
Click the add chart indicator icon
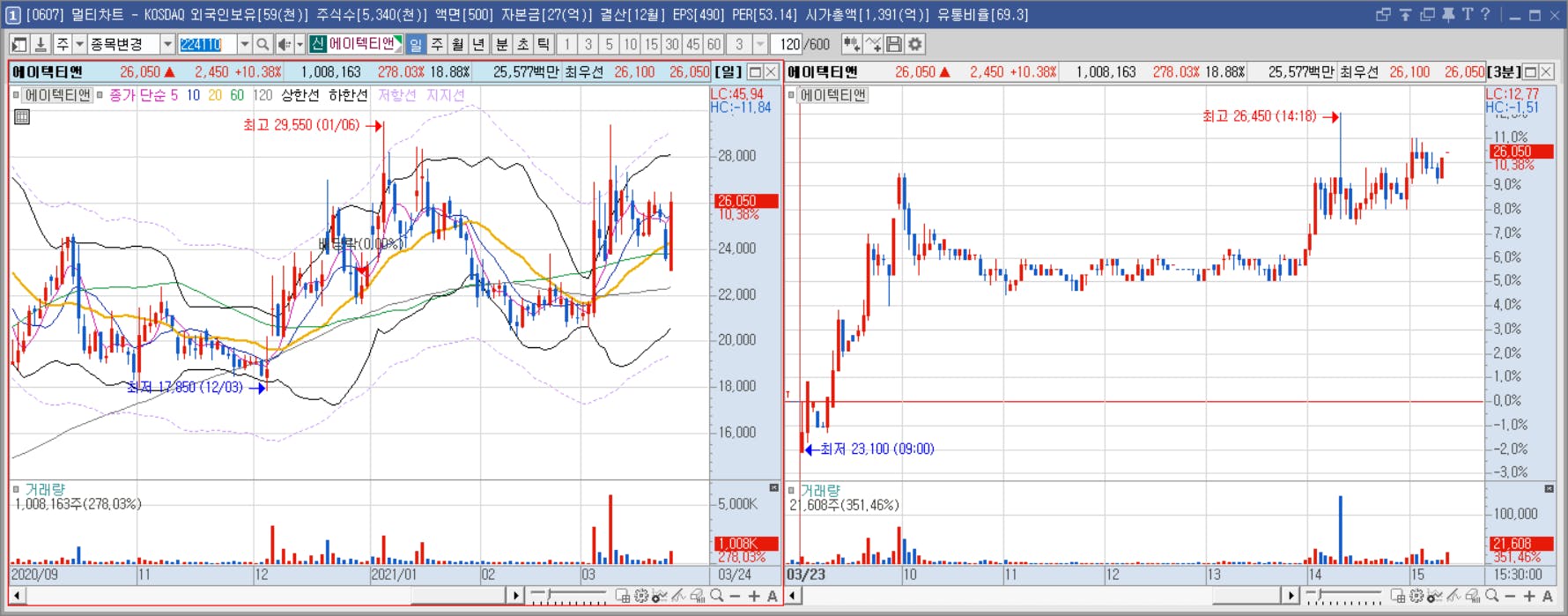point(851,44)
